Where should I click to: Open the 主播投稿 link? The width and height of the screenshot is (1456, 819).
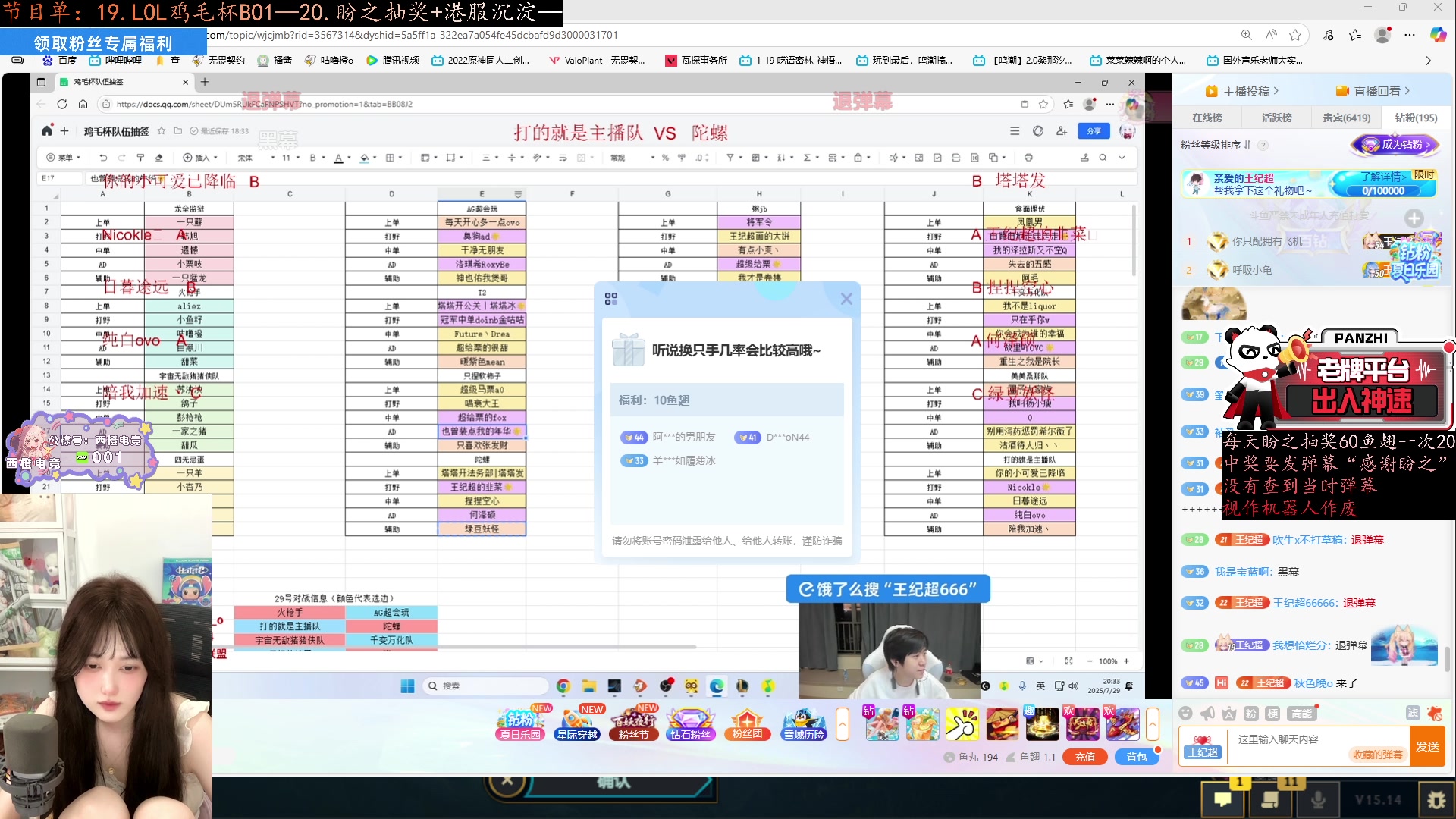click(x=1241, y=91)
